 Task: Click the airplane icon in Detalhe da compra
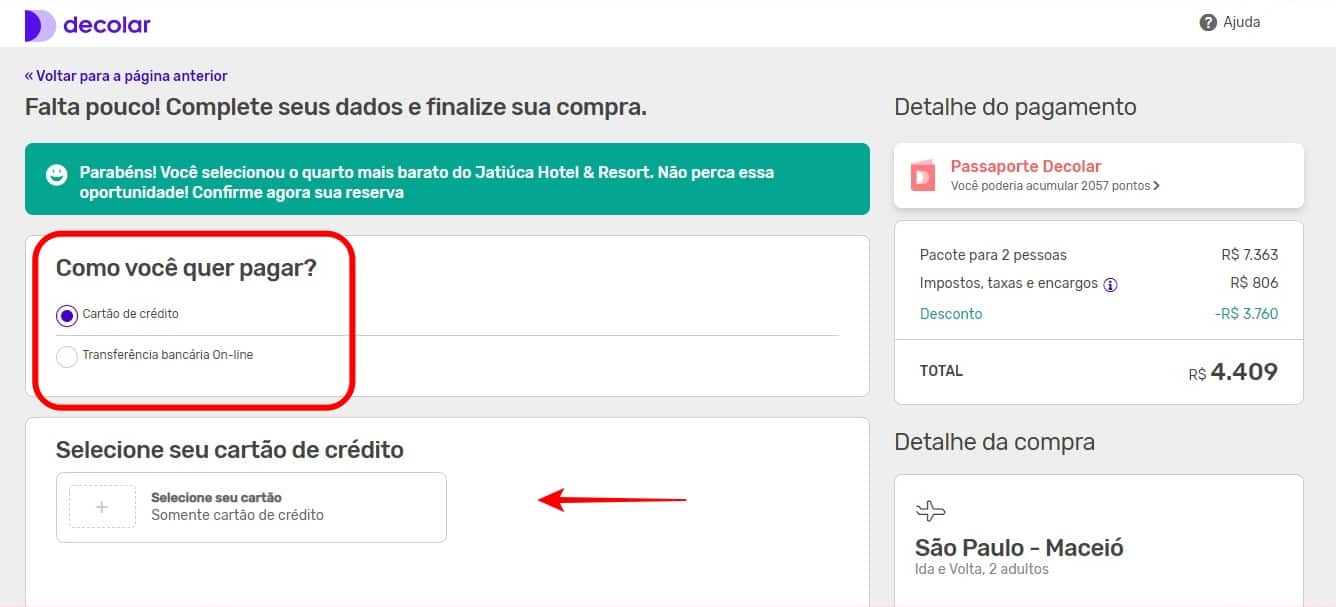coord(930,512)
